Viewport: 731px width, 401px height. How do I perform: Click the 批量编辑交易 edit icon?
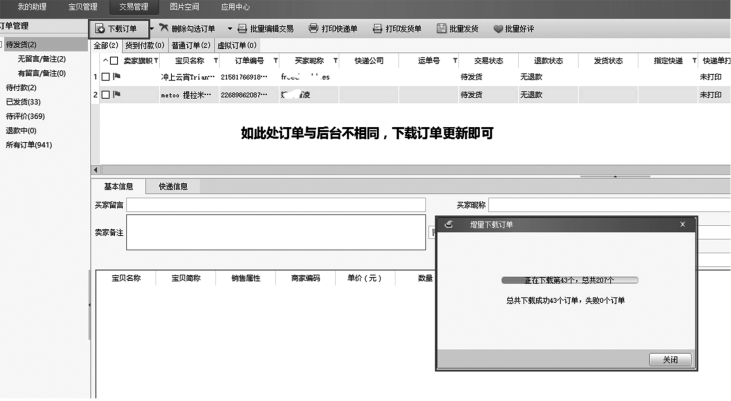(242, 29)
